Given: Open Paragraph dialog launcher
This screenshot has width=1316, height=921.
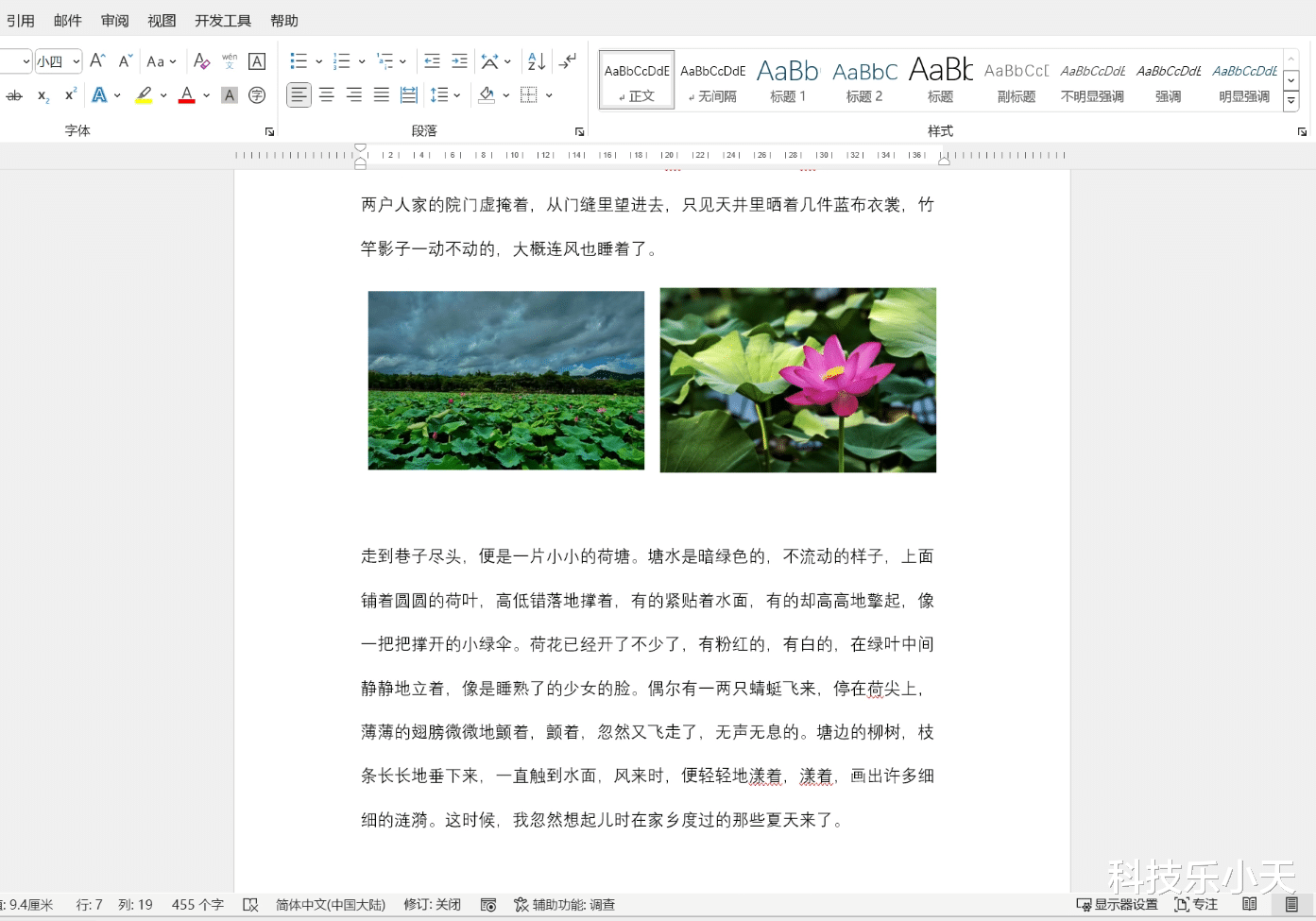Looking at the screenshot, I should pyautogui.click(x=579, y=131).
